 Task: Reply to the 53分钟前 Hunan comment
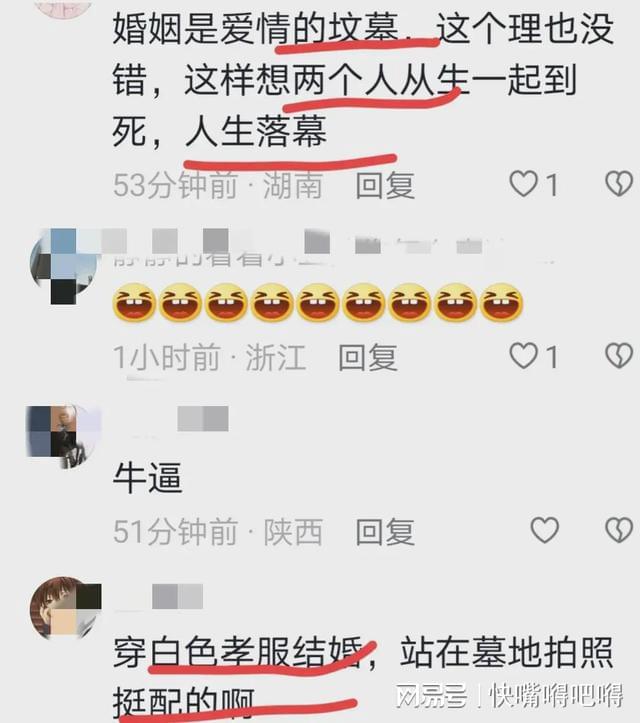coord(385,185)
